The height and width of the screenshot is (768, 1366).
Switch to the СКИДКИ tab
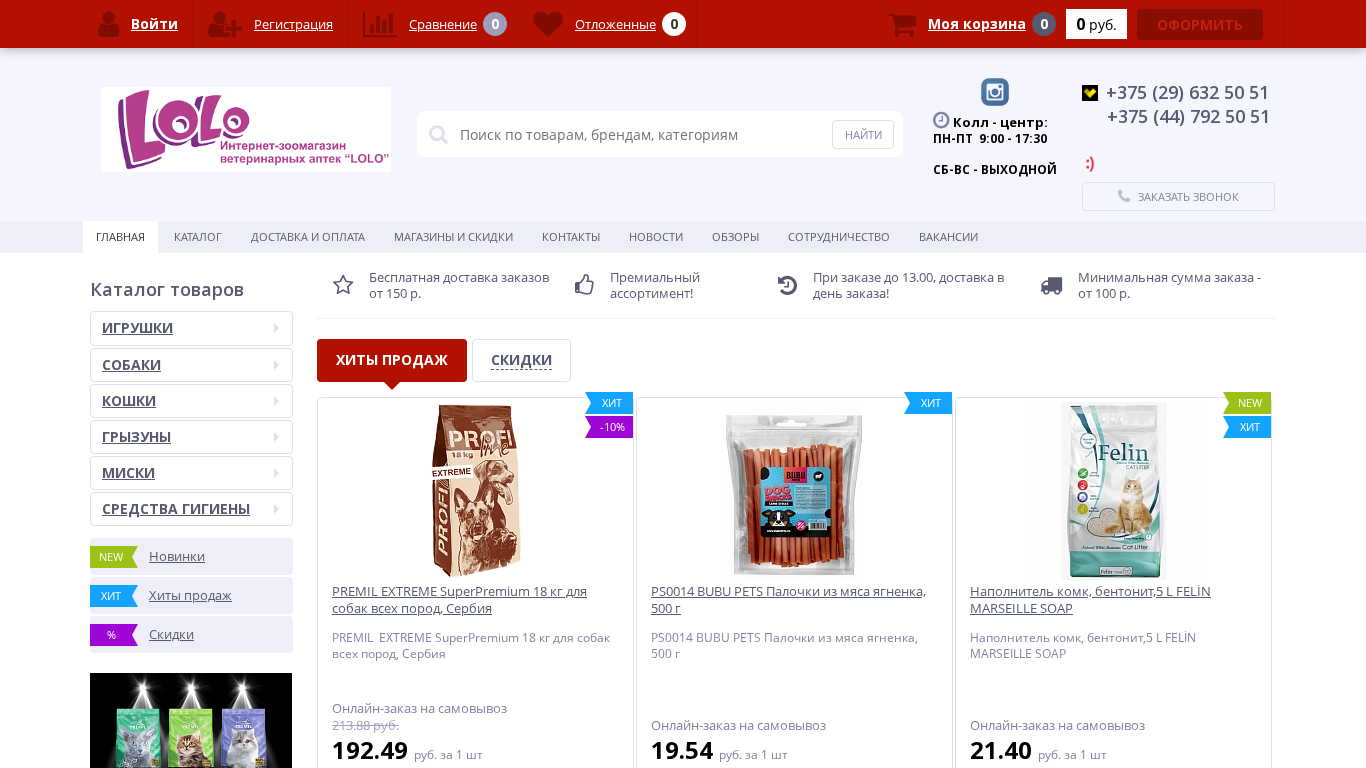(521, 360)
